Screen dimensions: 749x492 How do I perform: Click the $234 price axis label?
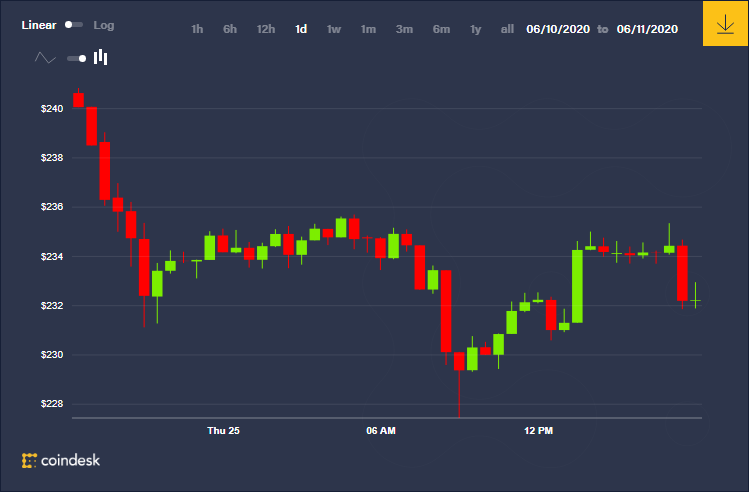point(52,257)
